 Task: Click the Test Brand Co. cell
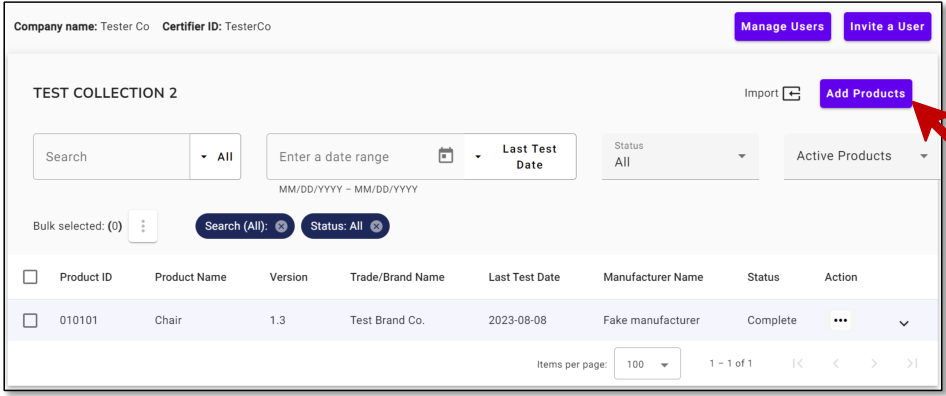pyautogui.click(x=387, y=321)
